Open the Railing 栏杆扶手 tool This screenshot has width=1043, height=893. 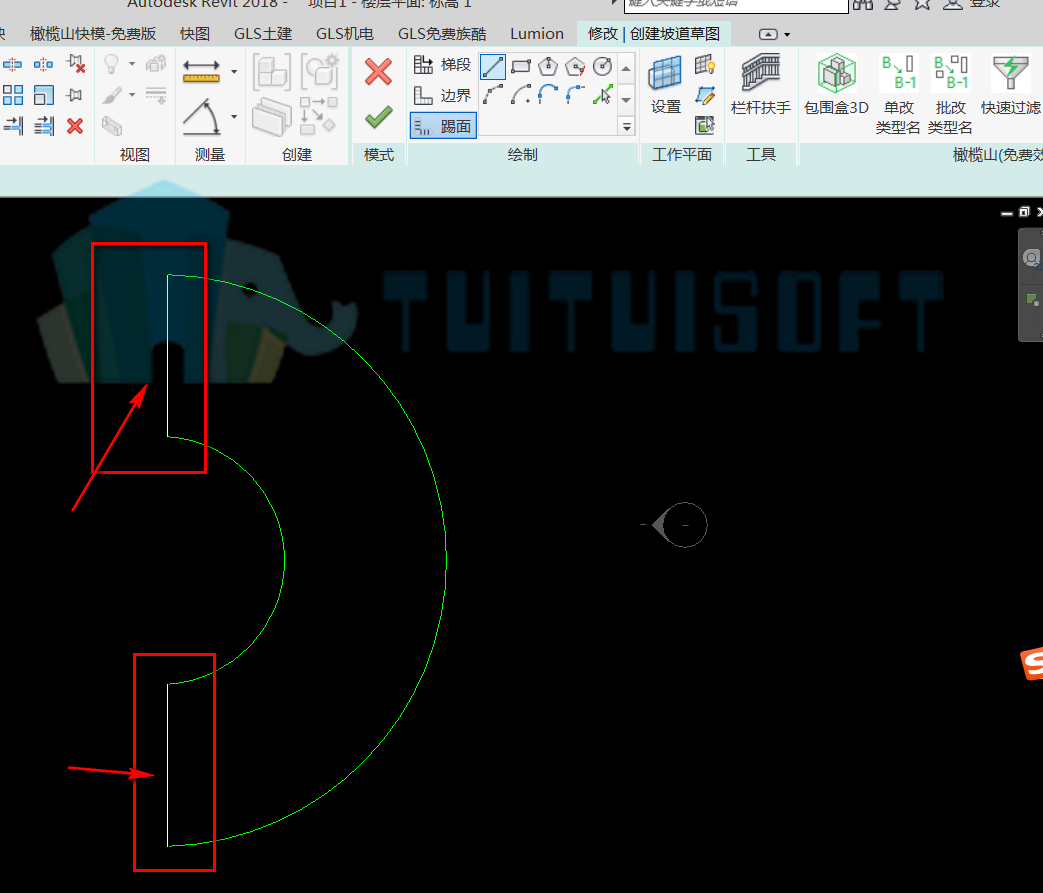point(760,85)
